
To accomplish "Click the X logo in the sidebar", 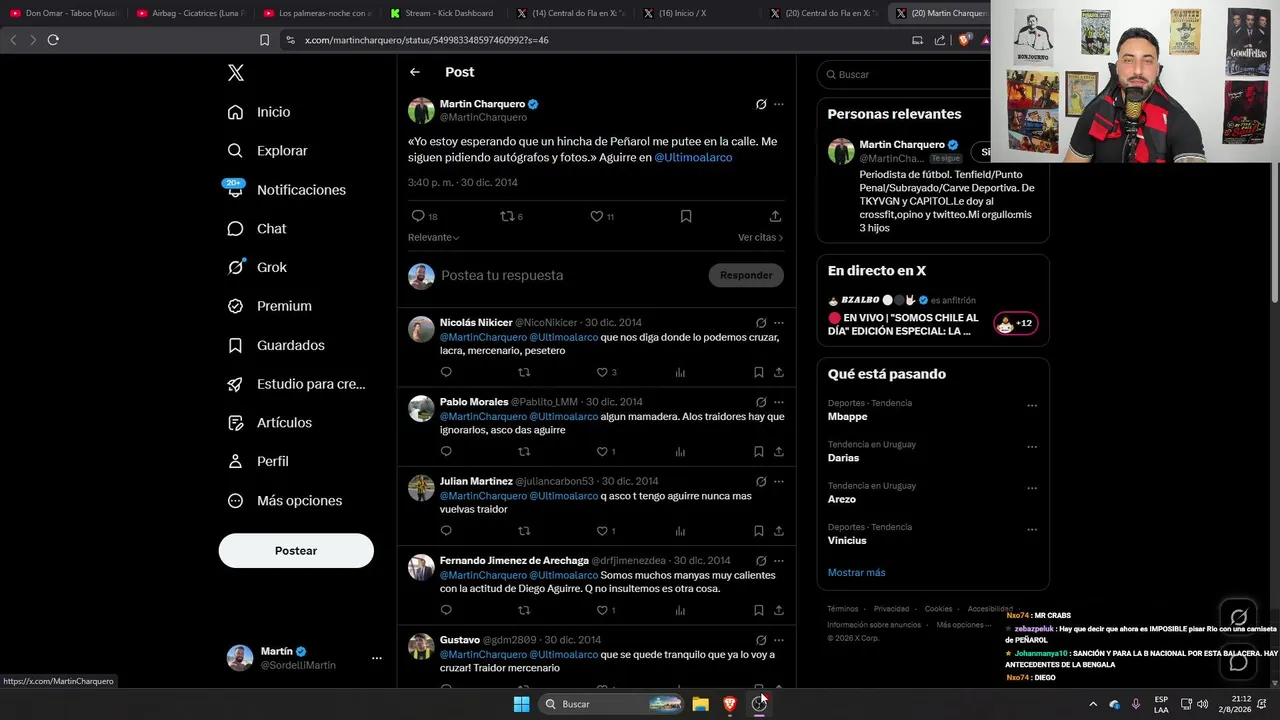I will 235,73.
